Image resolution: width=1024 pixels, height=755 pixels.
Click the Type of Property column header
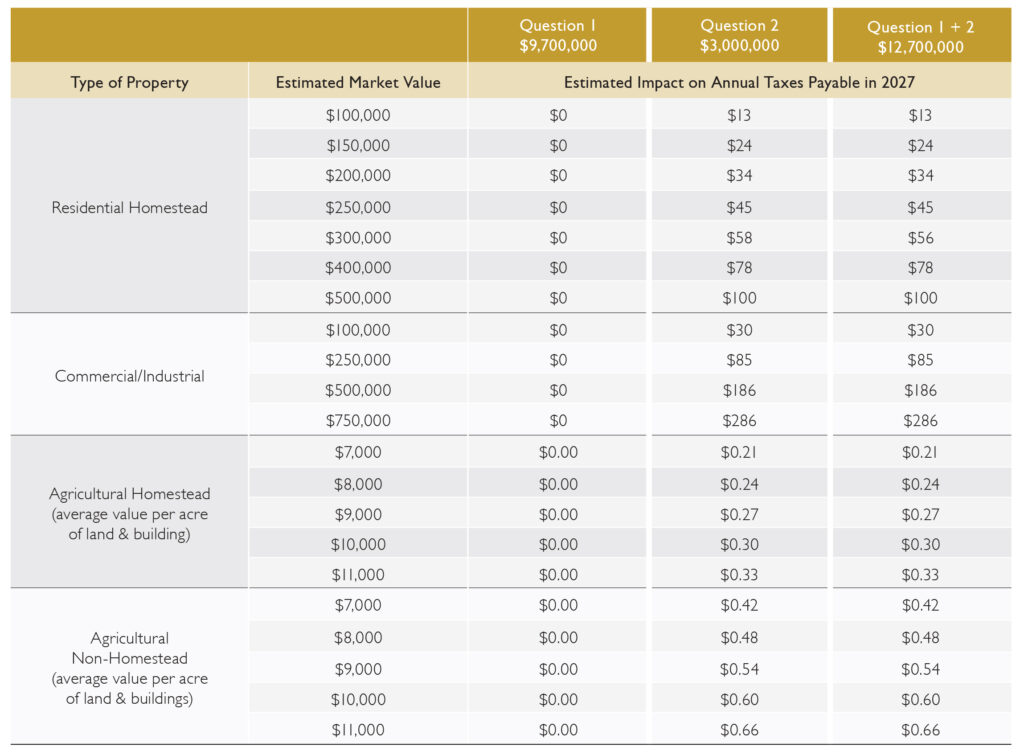[129, 82]
